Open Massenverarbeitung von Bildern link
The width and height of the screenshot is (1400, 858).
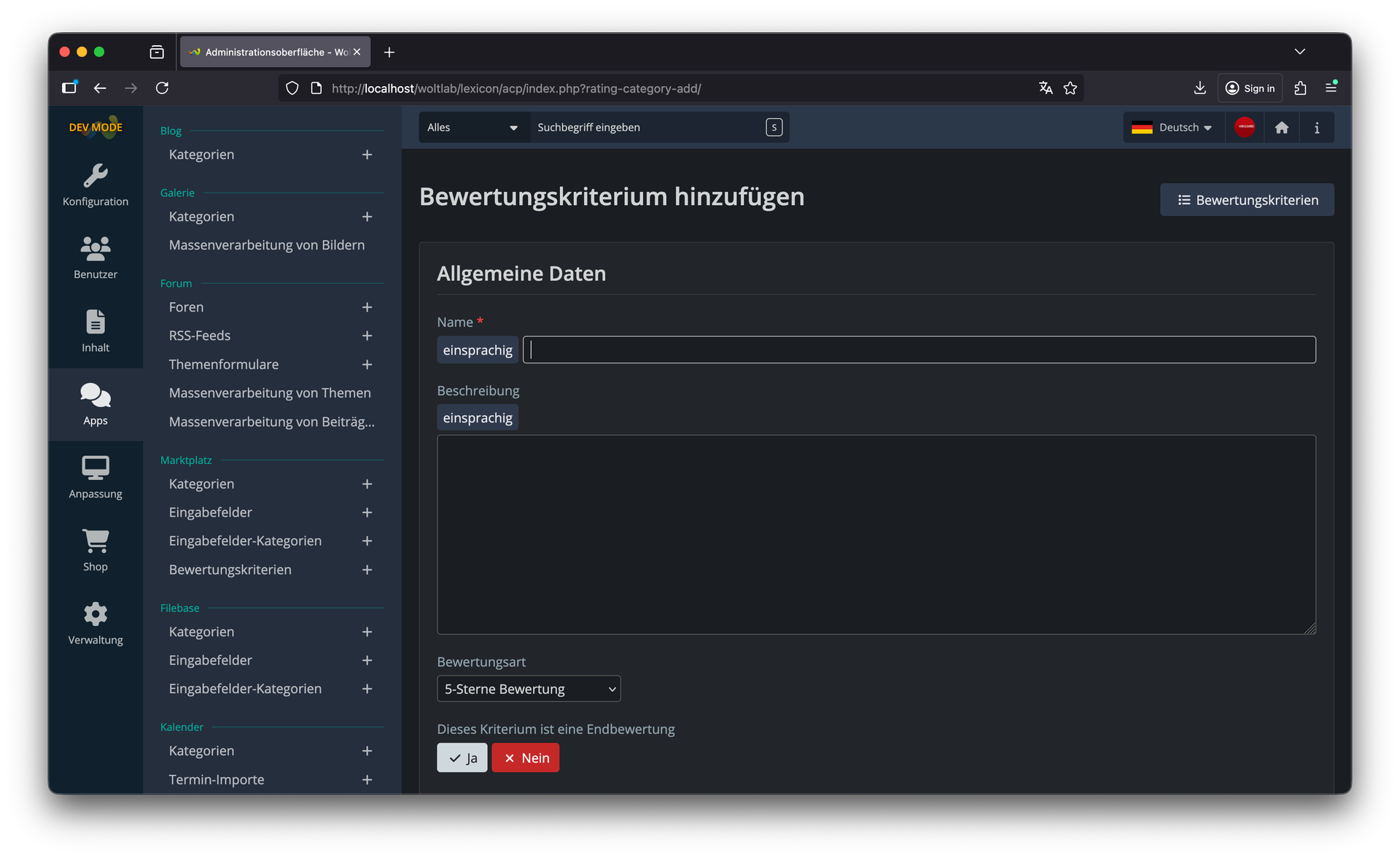pos(267,245)
